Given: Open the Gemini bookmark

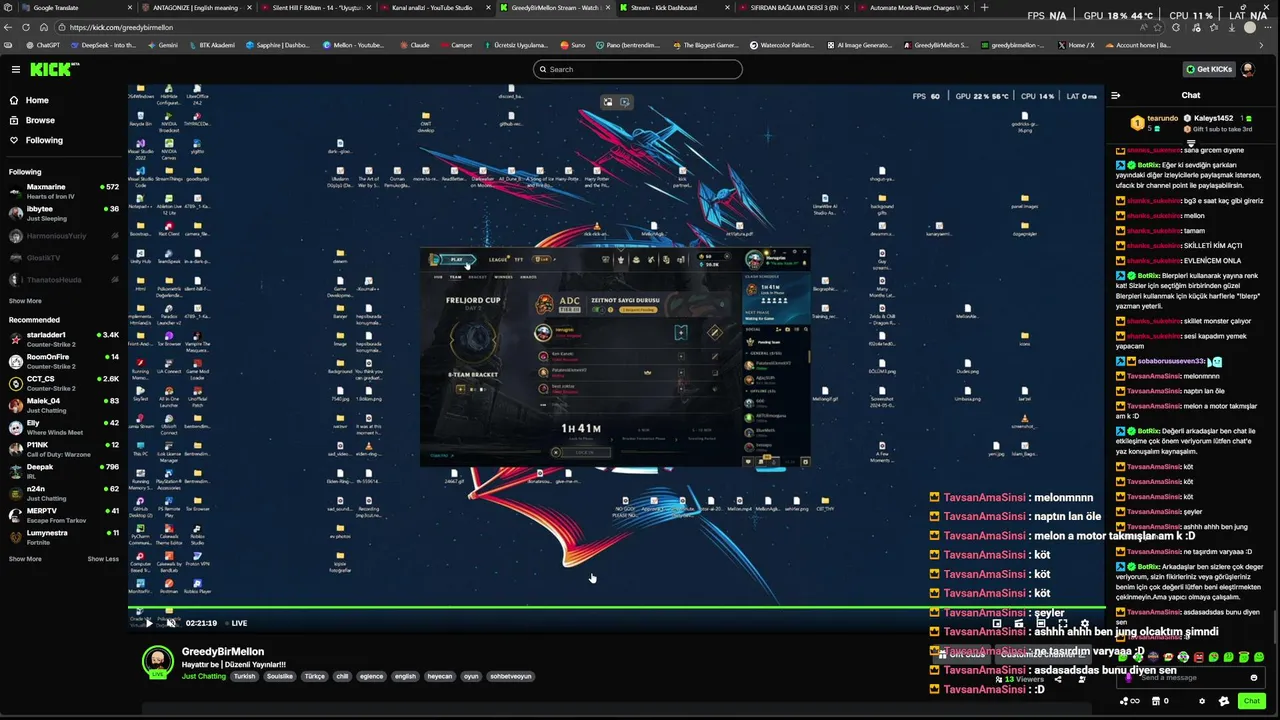Looking at the screenshot, I should (162, 45).
